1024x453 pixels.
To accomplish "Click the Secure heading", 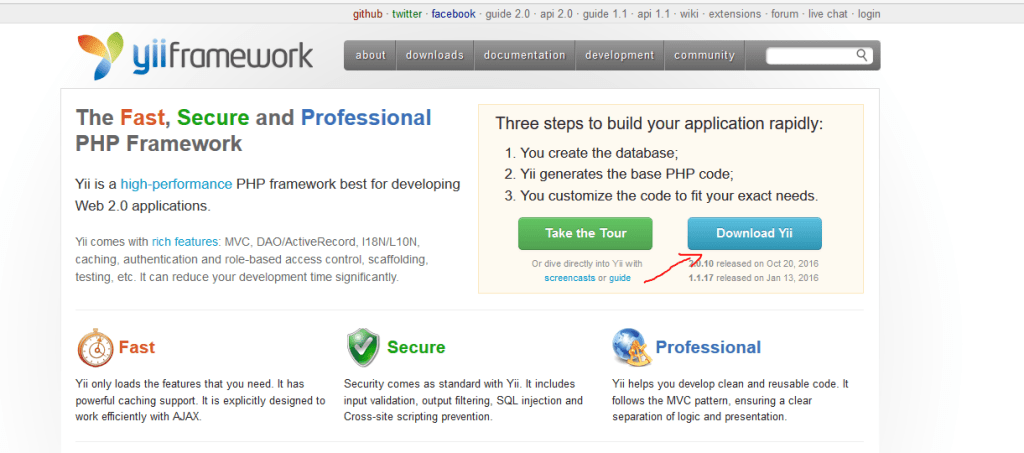I will point(416,347).
